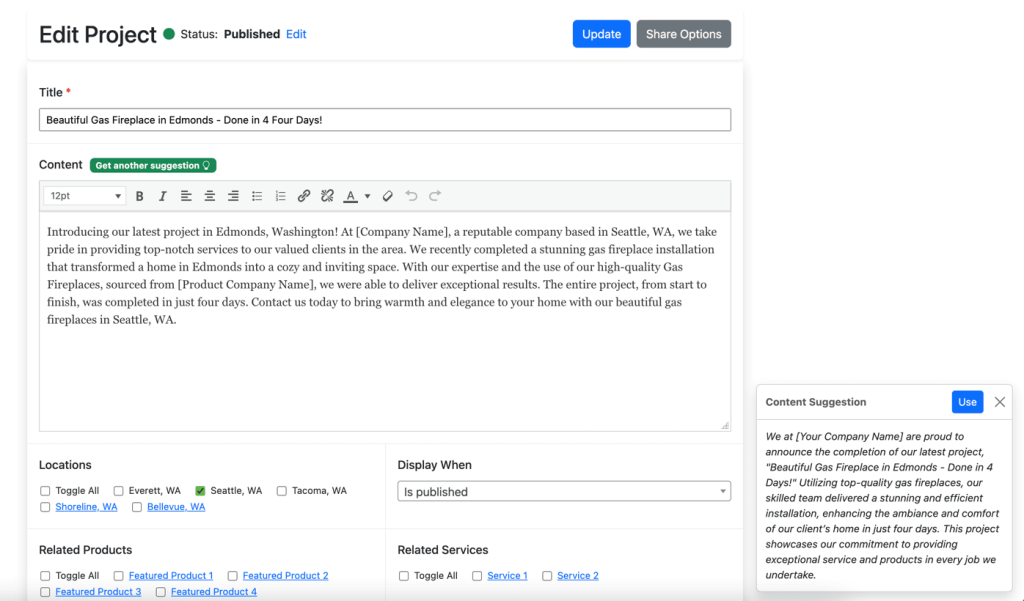Open the text color dropdown arrow
1024x601 pixels.
pos(368,196)
